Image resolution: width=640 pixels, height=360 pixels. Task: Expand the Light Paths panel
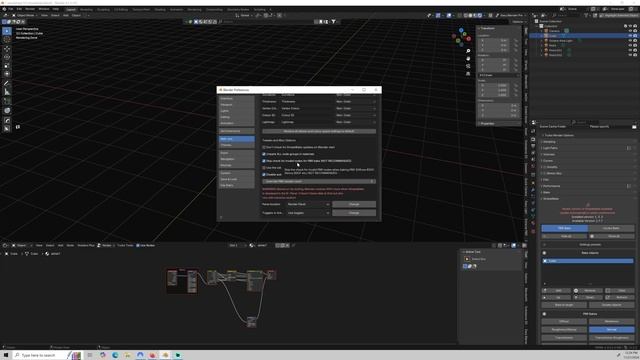(x=550, y=148)
